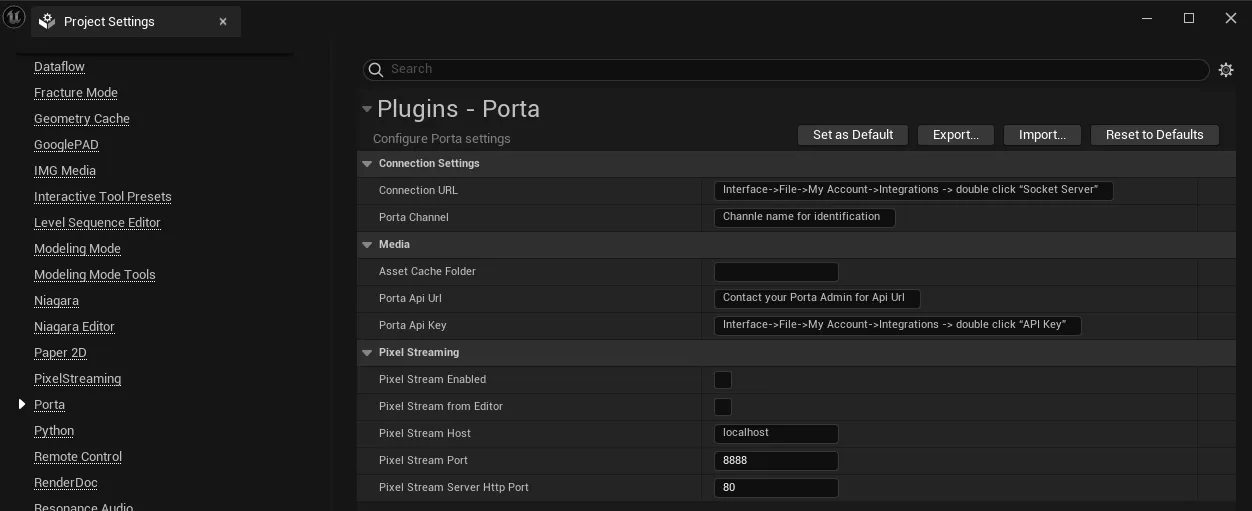Select Porta in the sidebar
This screenshot has width=1252, height=511.
(49, 405)
